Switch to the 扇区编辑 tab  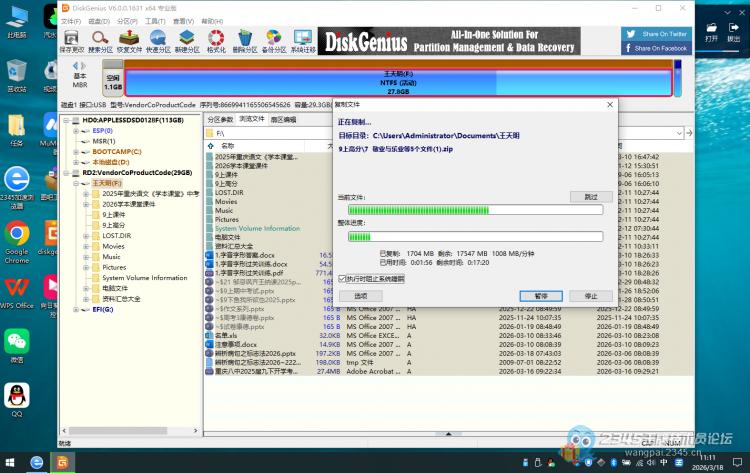coord(283,119)
